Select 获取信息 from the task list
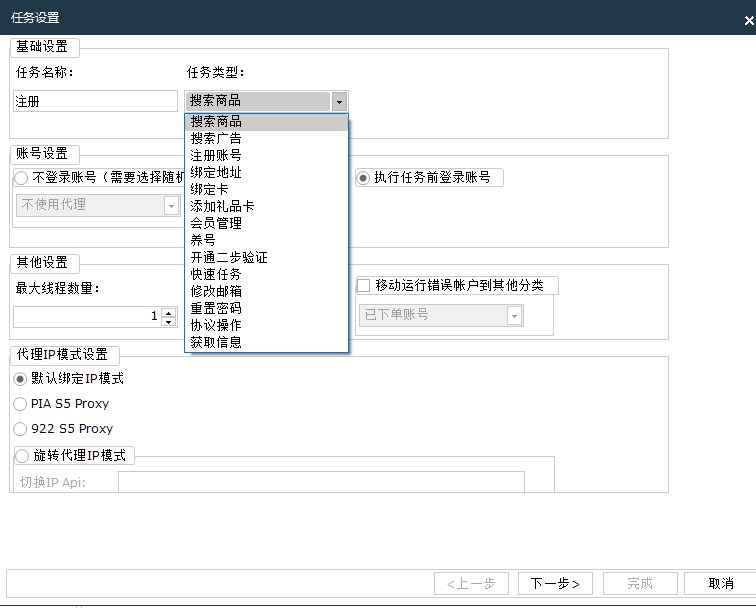This screenshot has width=756, height=608. 266,342
